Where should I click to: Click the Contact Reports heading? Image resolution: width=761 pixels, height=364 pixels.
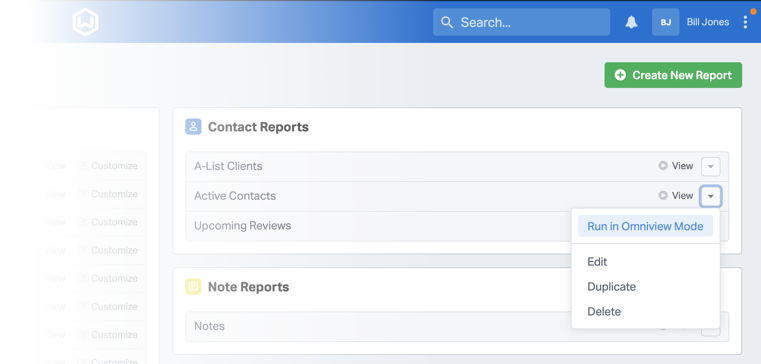point(258,127)
